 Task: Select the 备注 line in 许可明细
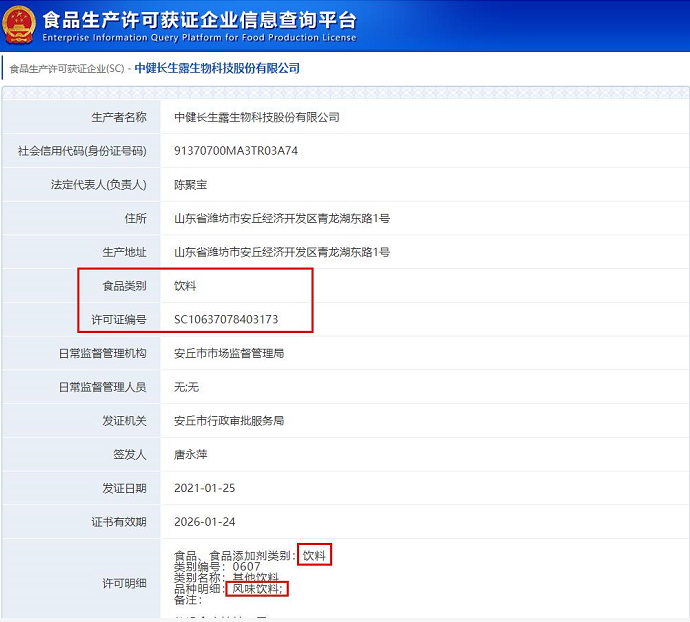188,600
